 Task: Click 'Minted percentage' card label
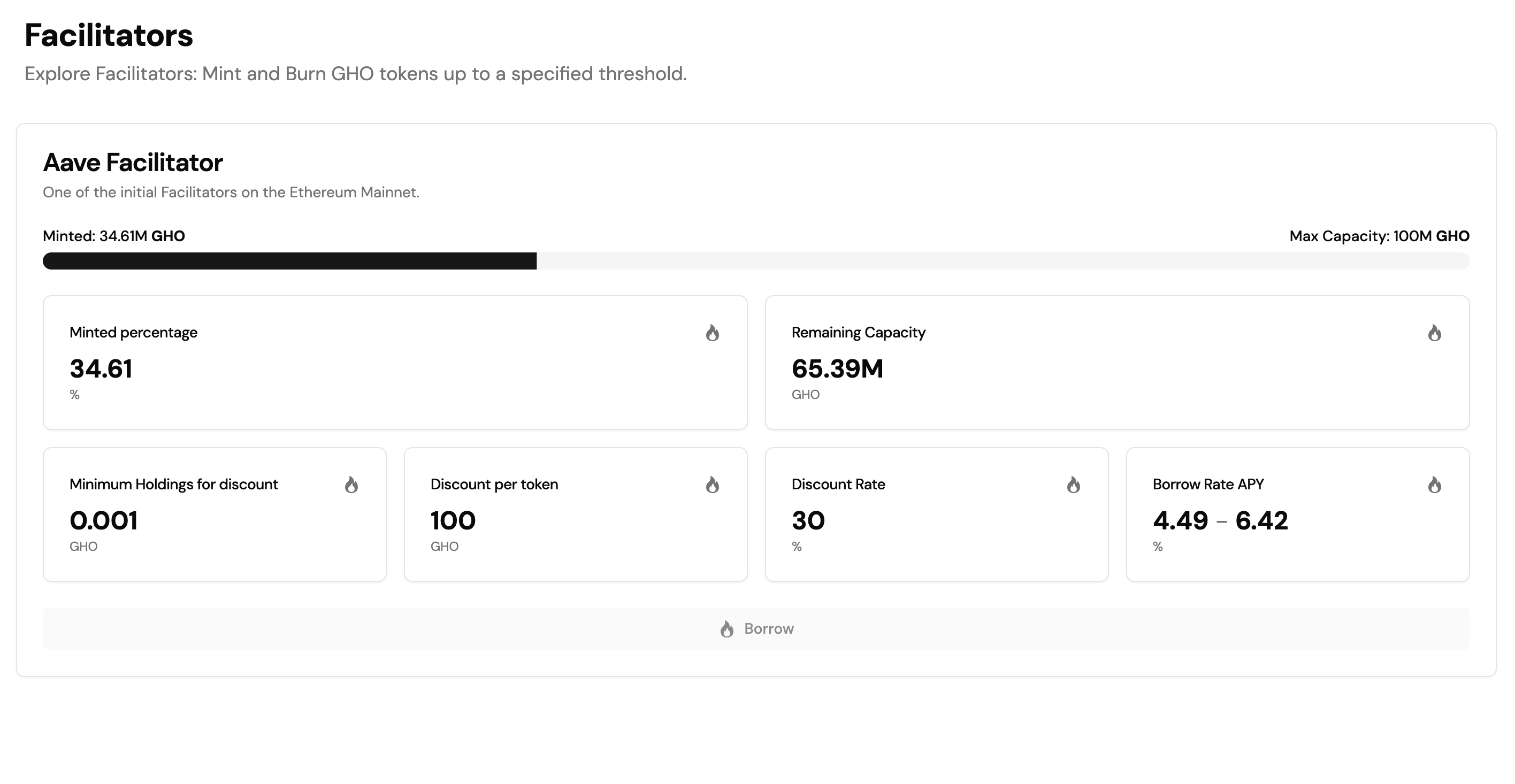[134, 332]
